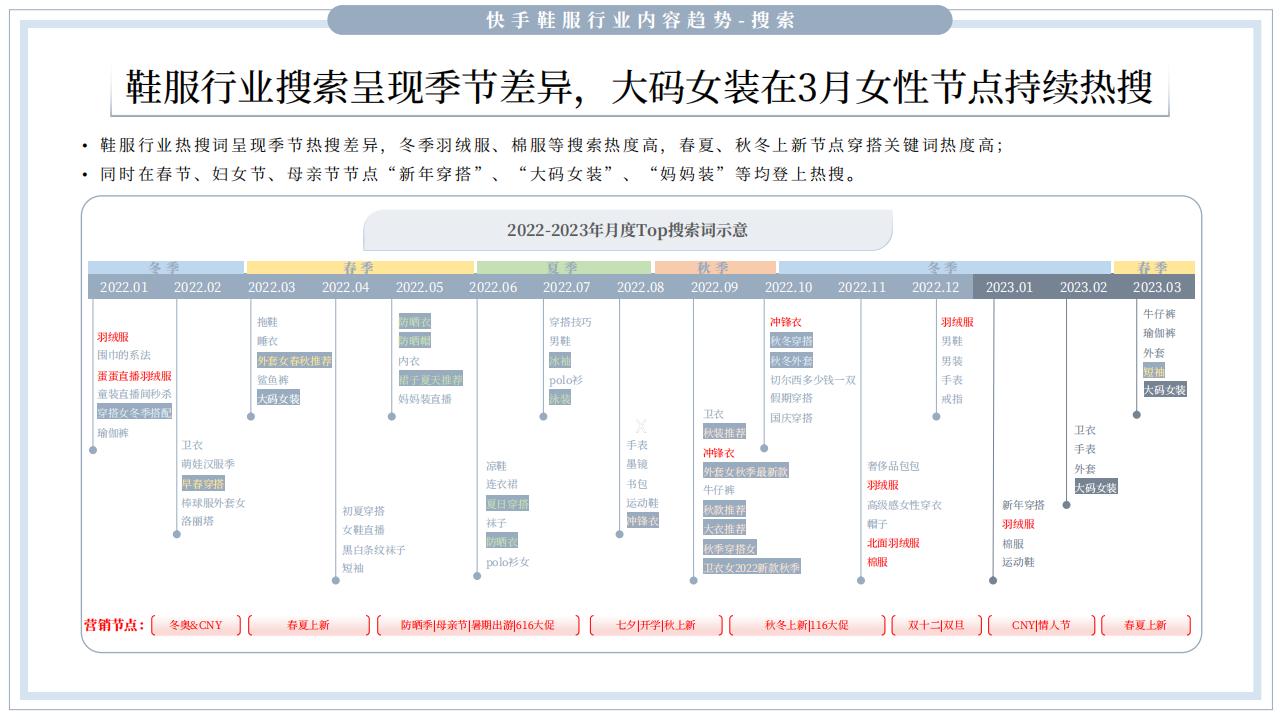This screenshot has width=1280, height=720.
Task: Click the 2022.02 month label
Action: click(198, 287)
